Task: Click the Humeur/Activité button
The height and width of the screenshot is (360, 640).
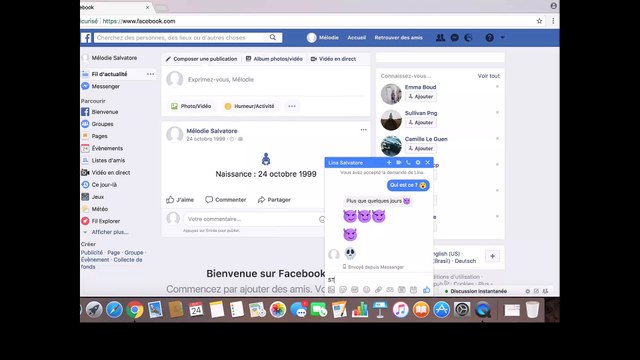Action: (x=249, y=106)
